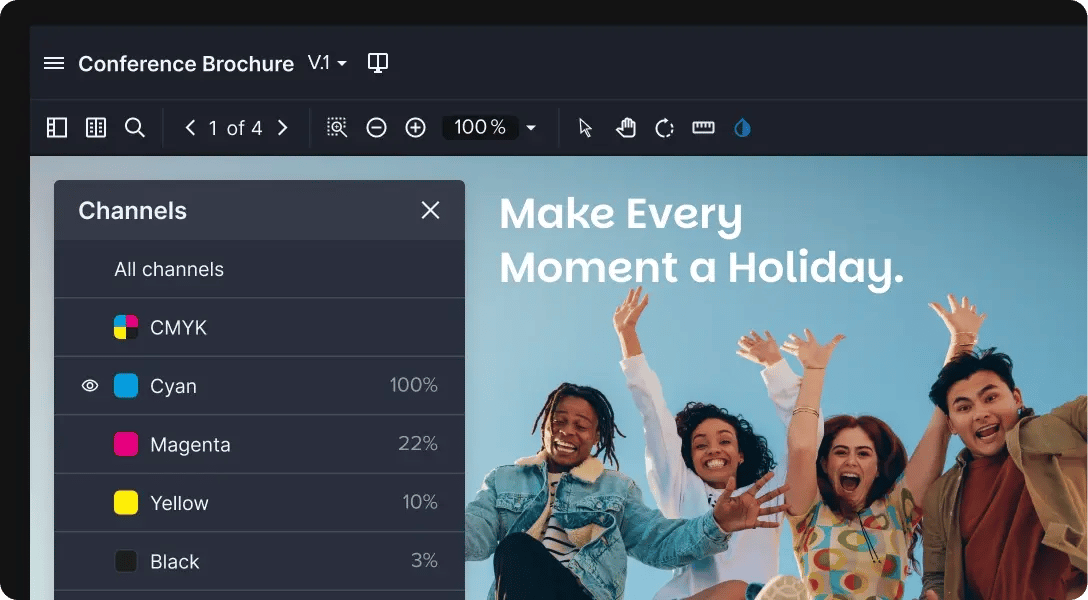The height and width of the screenshot is (600, 1088).
Task: Click the ink droplet channels icon
Action: tap(741, 127)
